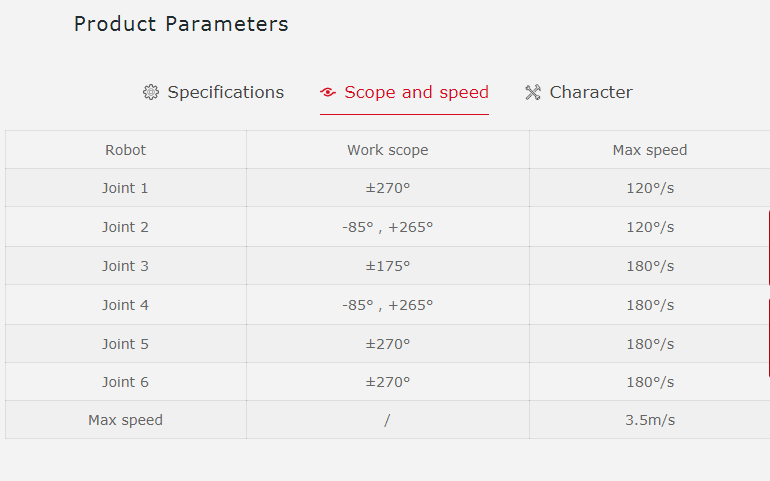
Task: Click the Max speed row label at bottom
Action: coord(125,420)
